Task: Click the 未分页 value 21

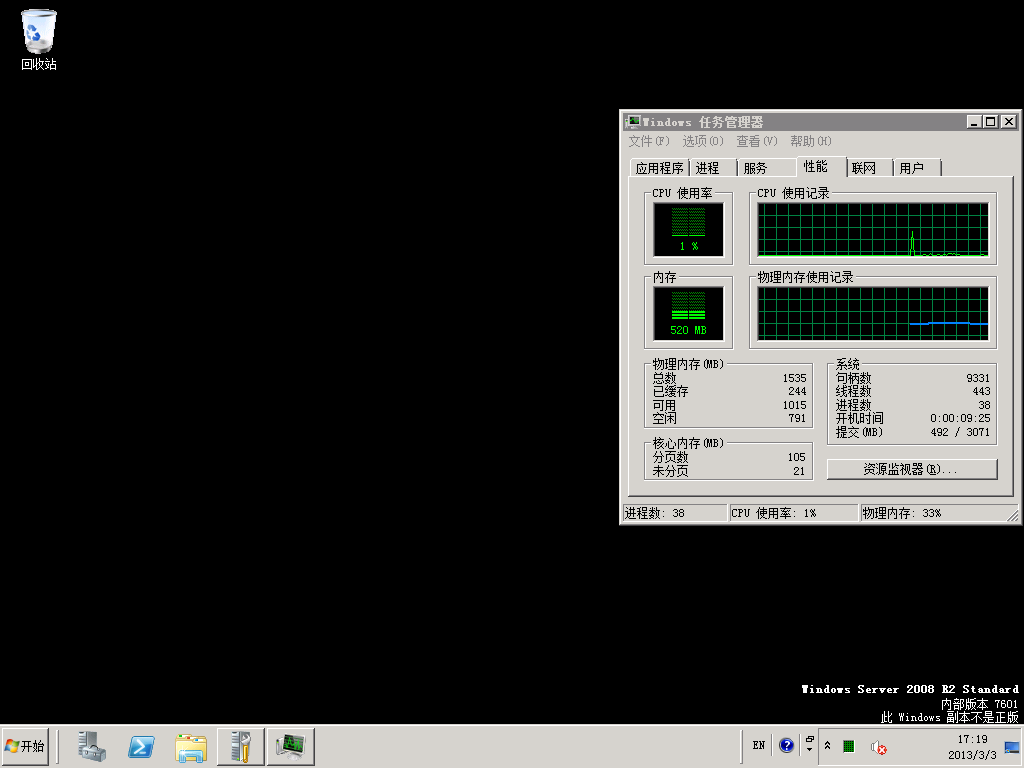Action: 799,471
